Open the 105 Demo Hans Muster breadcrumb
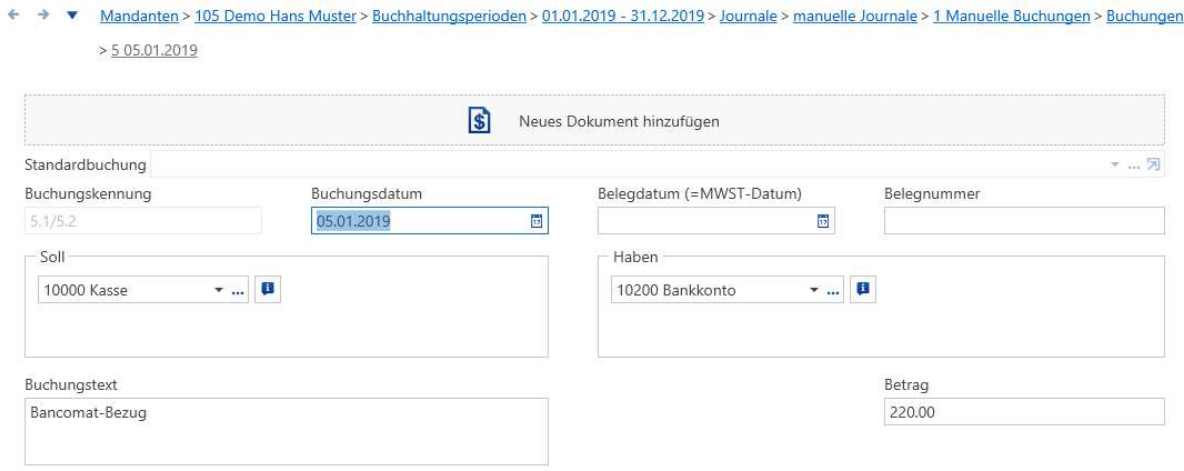 (276, 16)
